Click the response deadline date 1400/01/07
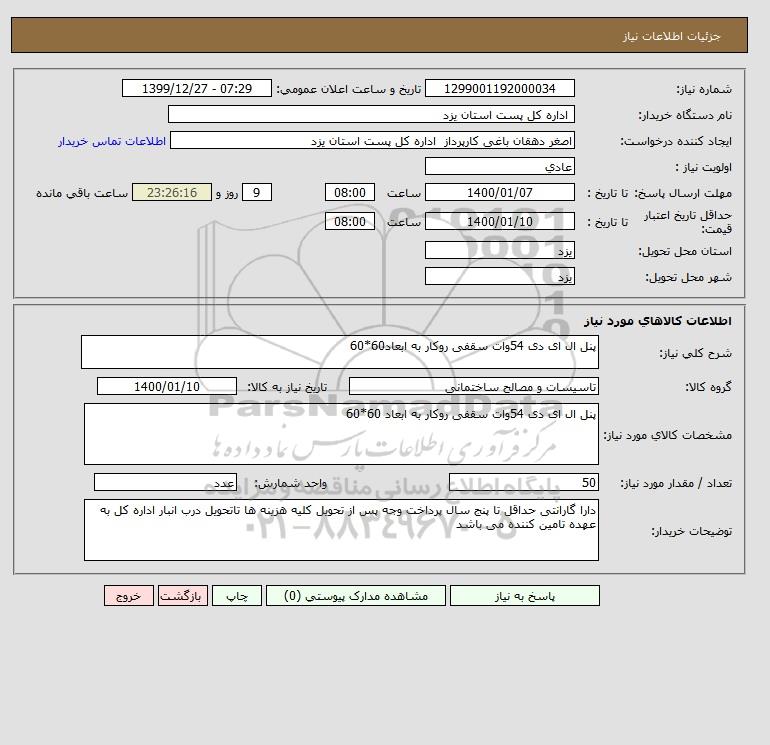 click(499, 193)
